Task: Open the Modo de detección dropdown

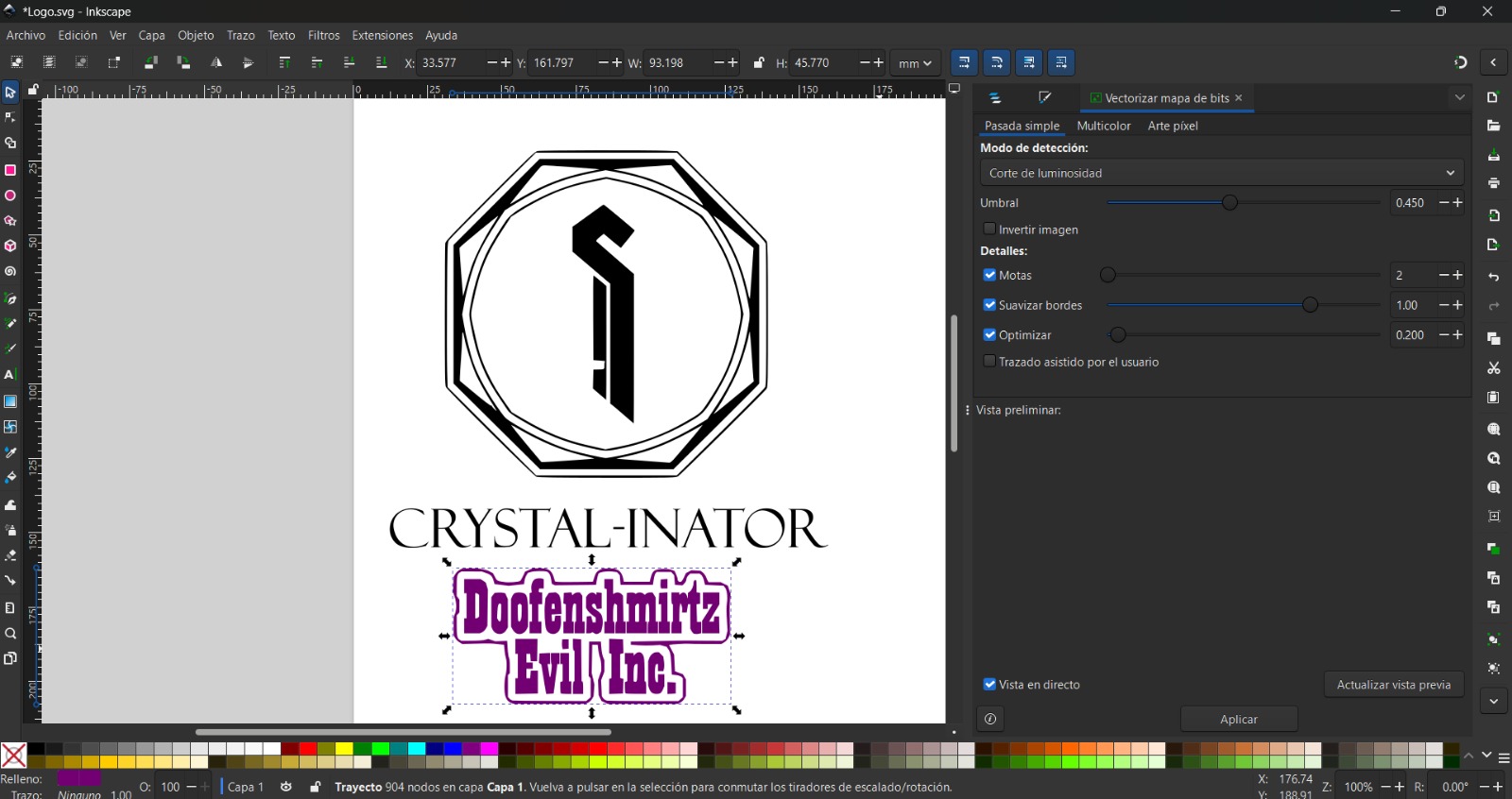Action: (1221, 173)
